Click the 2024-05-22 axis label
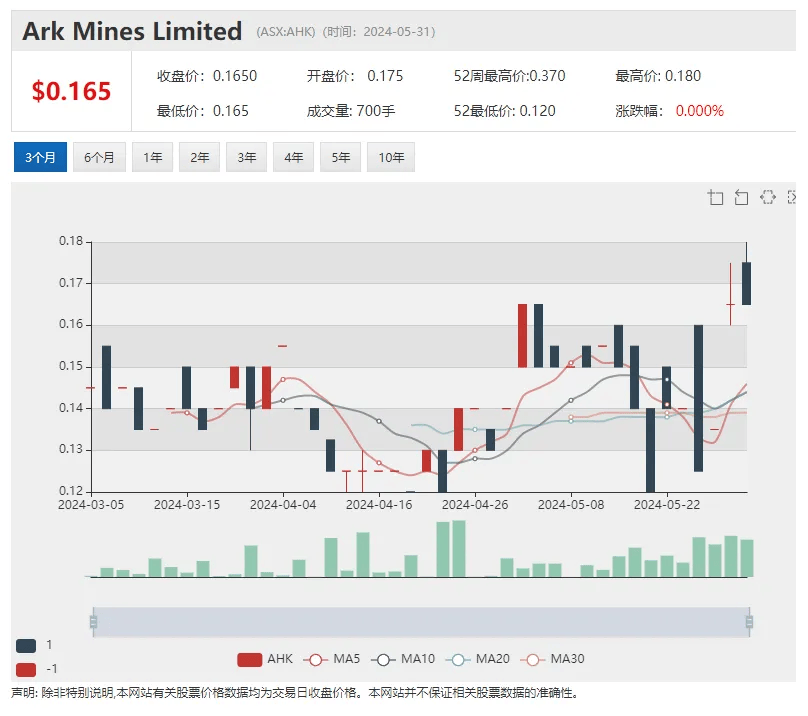The width and height of the screenshot is (808, 716). pyautogui.click(x=667, y=505)
